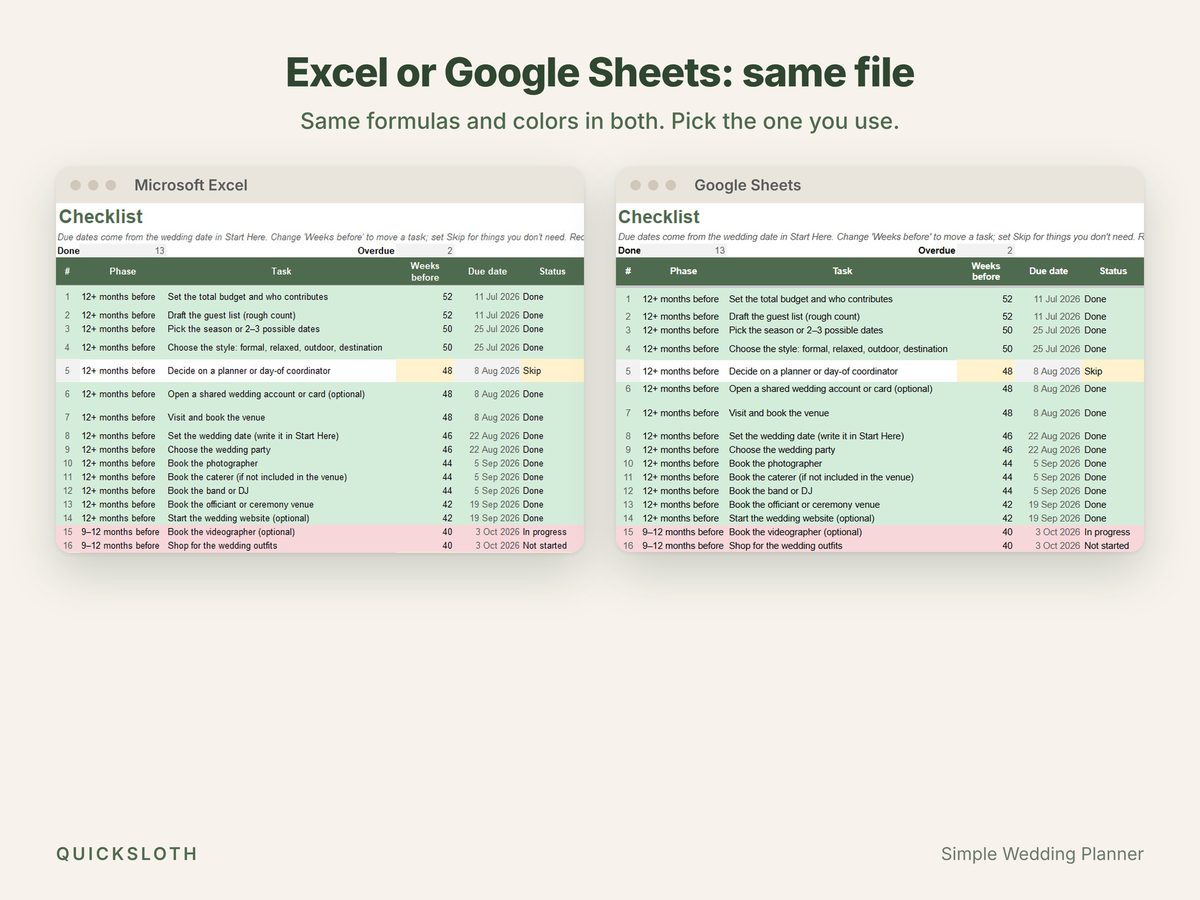Select 'Visit and book the venue' in Google Sheets
The image size is (1200, 900).
778,413
